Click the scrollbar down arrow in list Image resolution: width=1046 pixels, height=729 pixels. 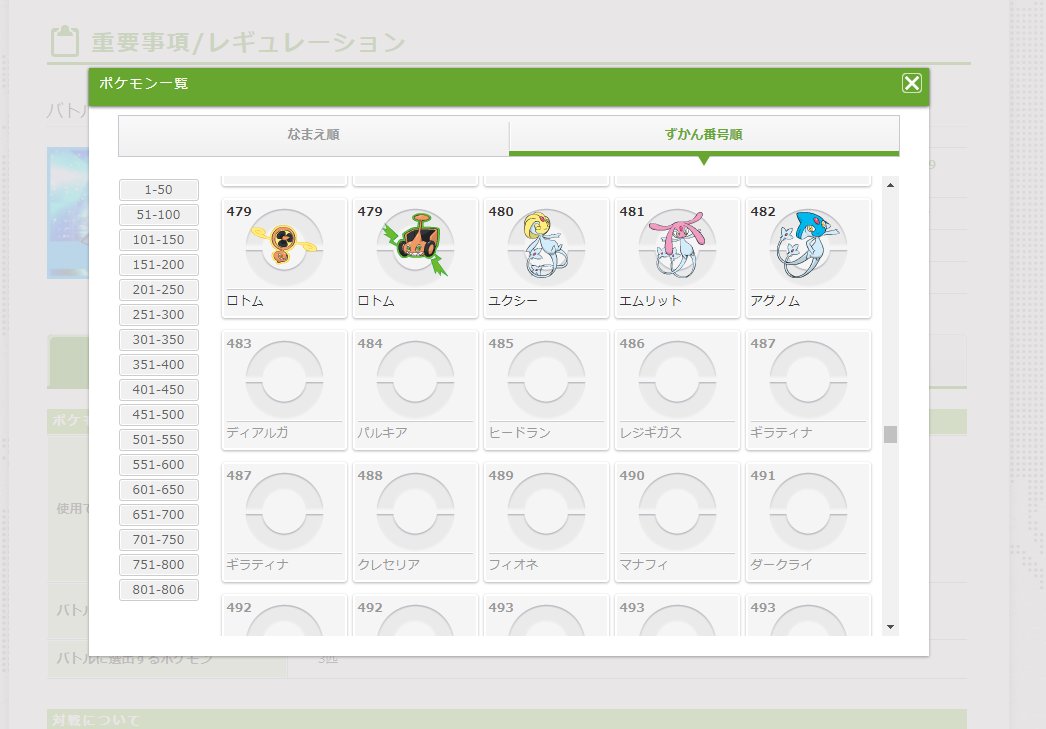[890, 627]
